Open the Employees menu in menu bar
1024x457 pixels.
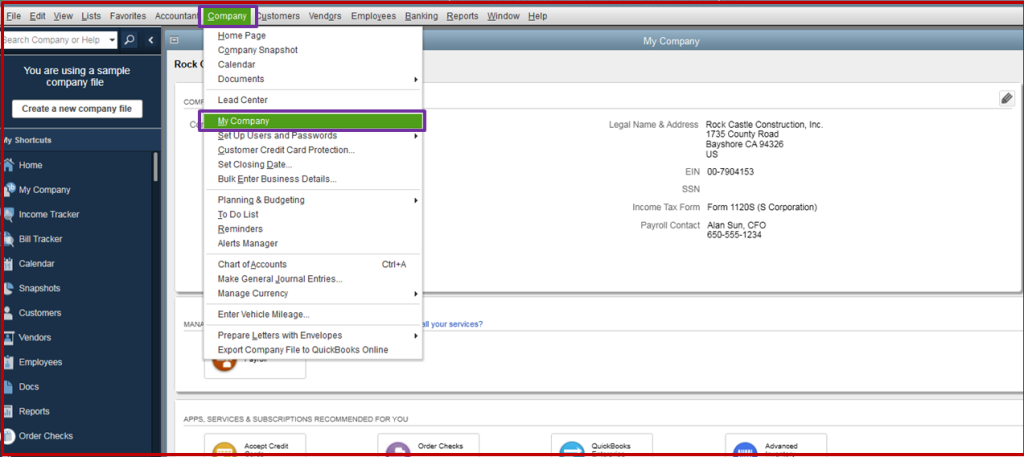pyautogui.click(x=374, y=16)
